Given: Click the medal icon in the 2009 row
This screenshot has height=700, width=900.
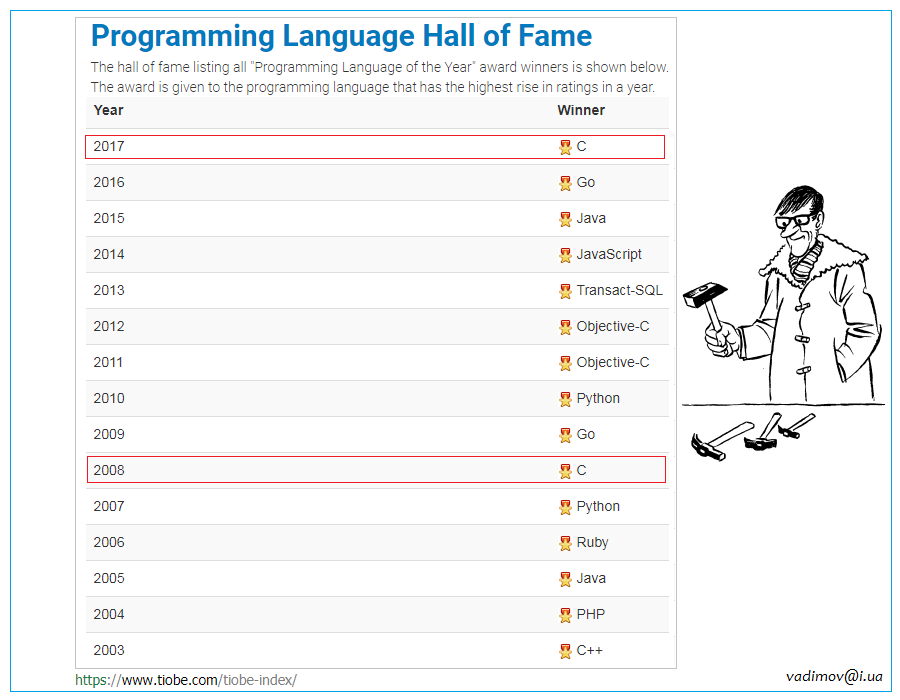Looking at the screenshot, I should [x=565, y=435].
